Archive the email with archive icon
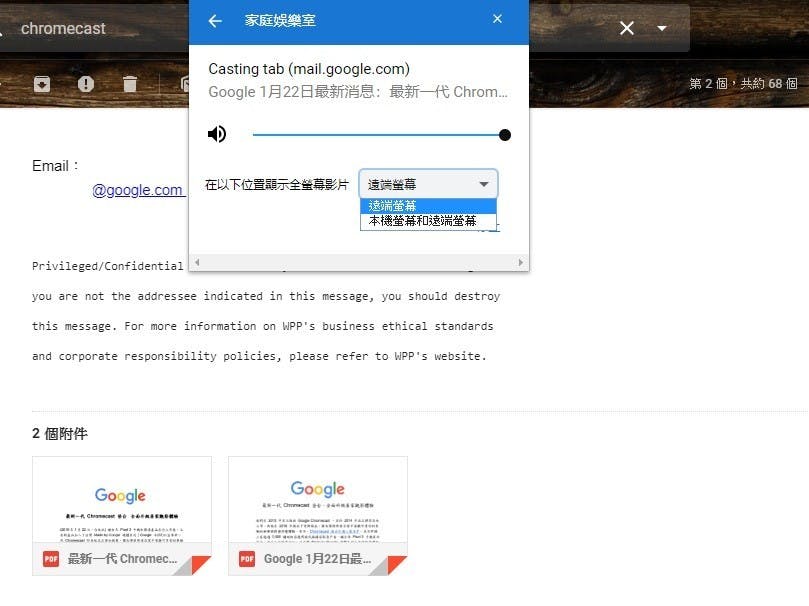Image resolution: width=809 pixels, height=606 pixels. [x=42, y=84]
